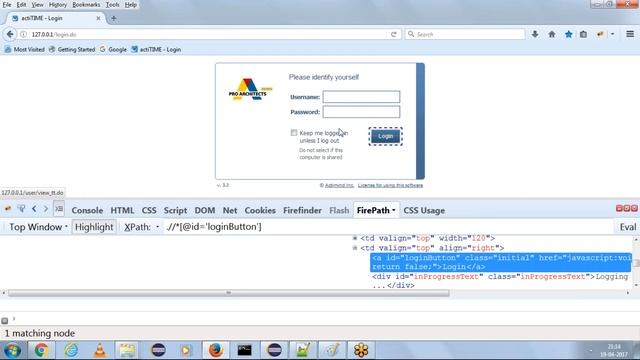Open the Actimind Inc. link
Viewport: 640px width, 360px height.
point(339,185)
